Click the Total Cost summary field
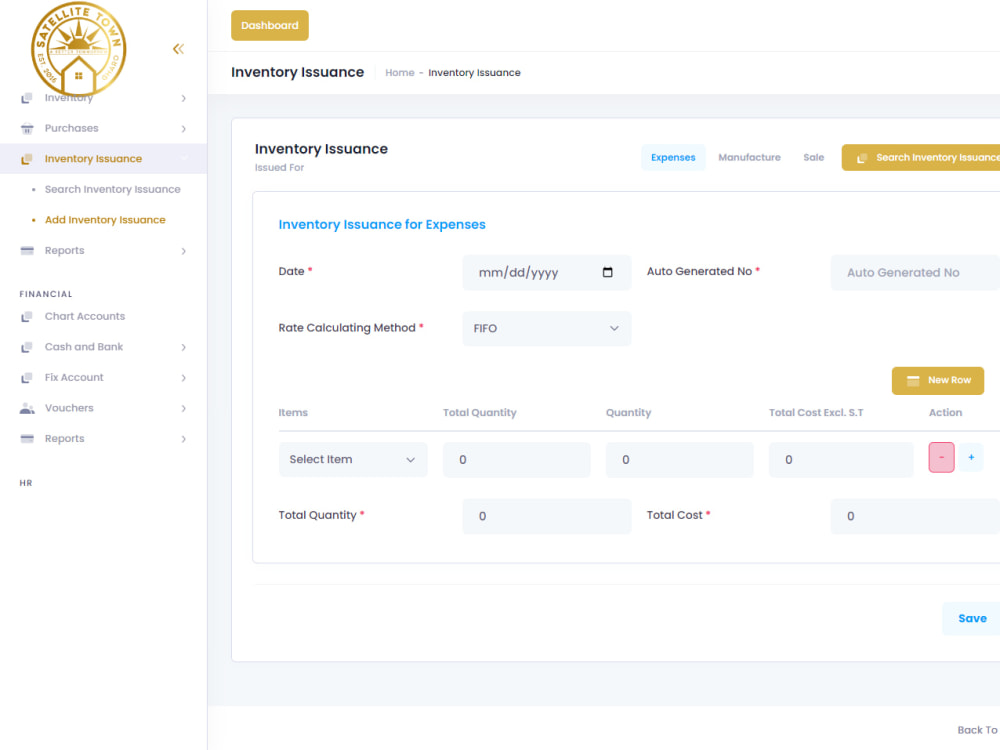1000x750 pixels. click(915, 516)
